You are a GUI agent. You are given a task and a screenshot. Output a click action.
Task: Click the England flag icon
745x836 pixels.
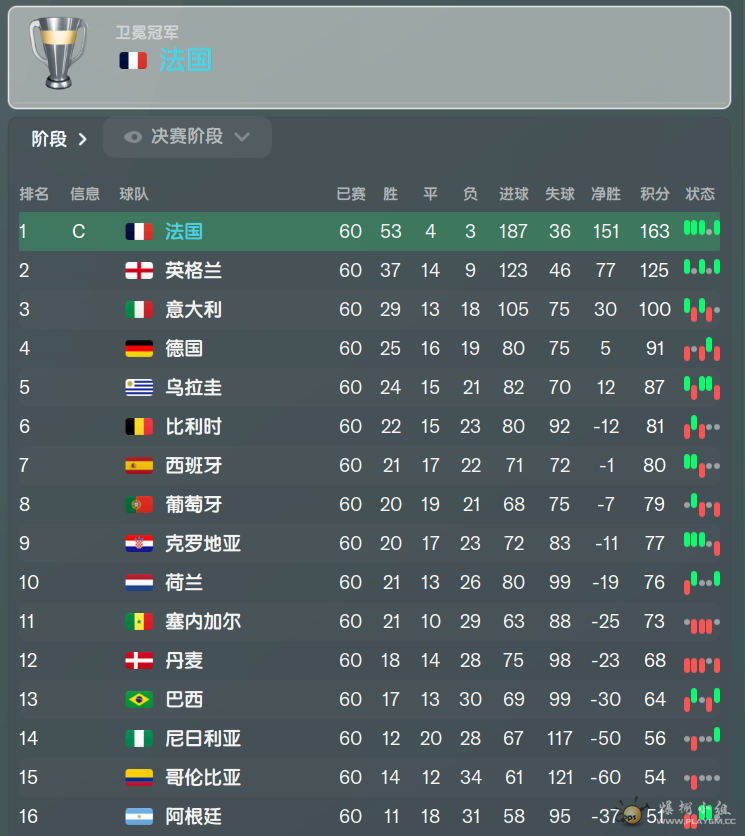point(139,270)
